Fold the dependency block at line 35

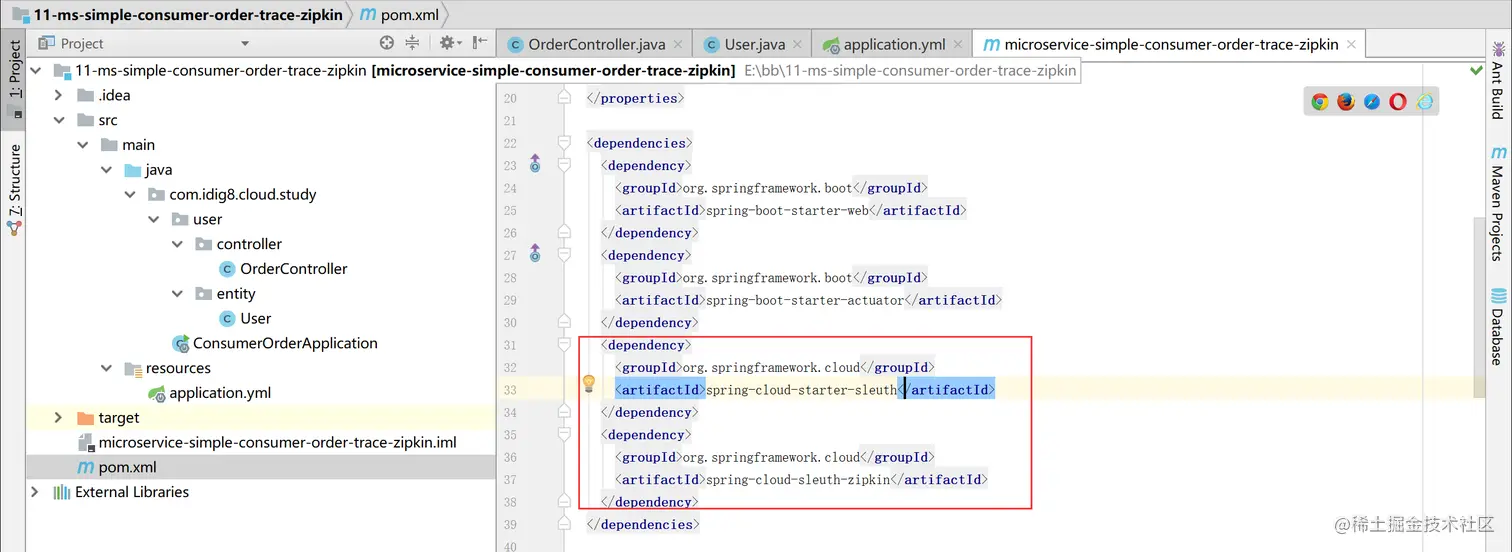point(564,435)
